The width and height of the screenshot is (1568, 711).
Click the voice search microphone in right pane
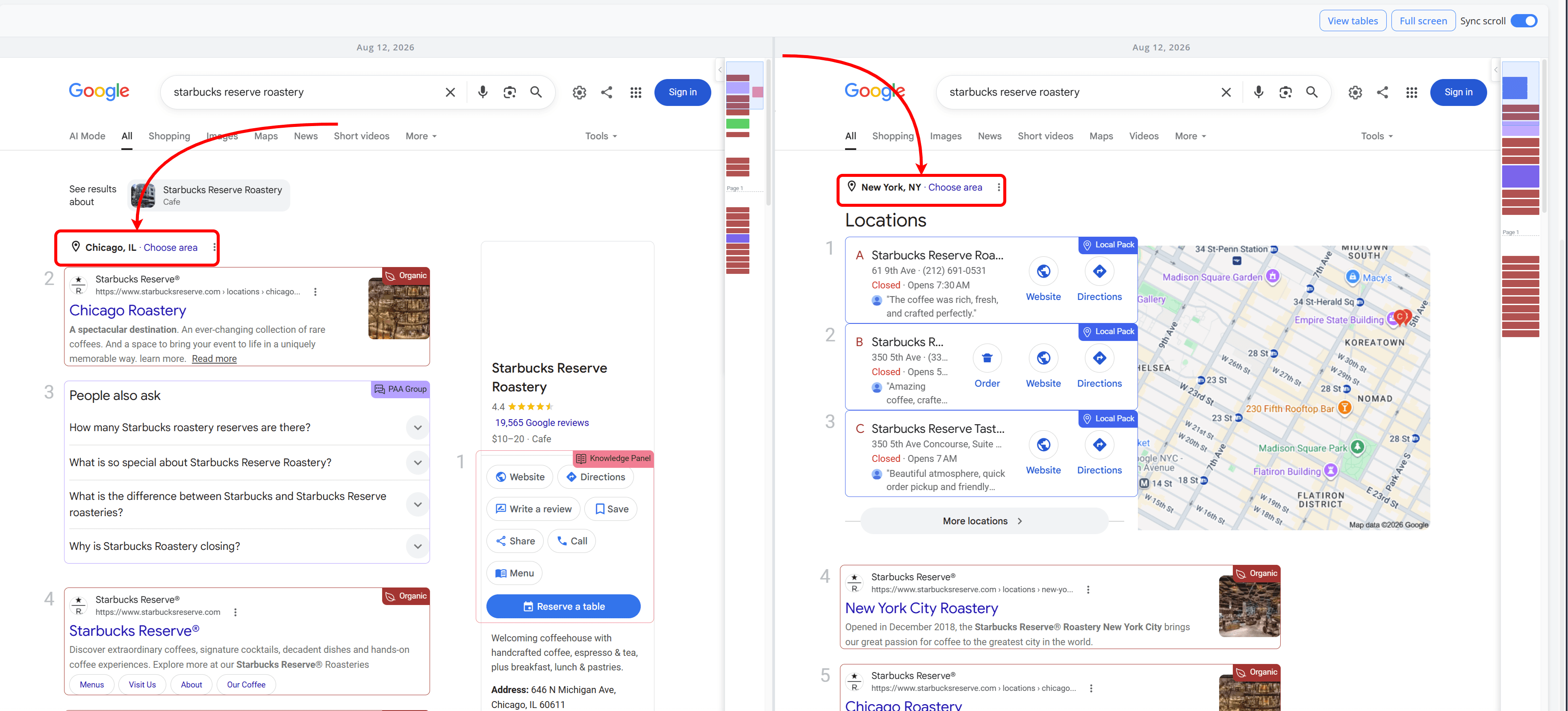[1258, 92]
